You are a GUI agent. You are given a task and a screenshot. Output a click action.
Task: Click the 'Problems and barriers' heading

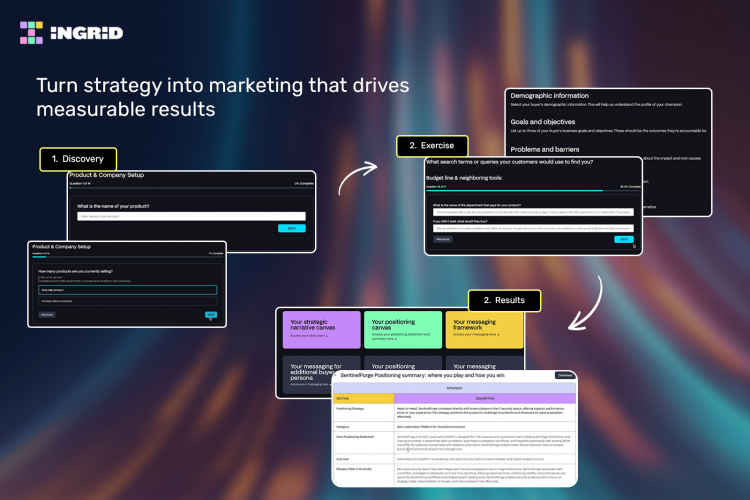(x=545, y=149)
